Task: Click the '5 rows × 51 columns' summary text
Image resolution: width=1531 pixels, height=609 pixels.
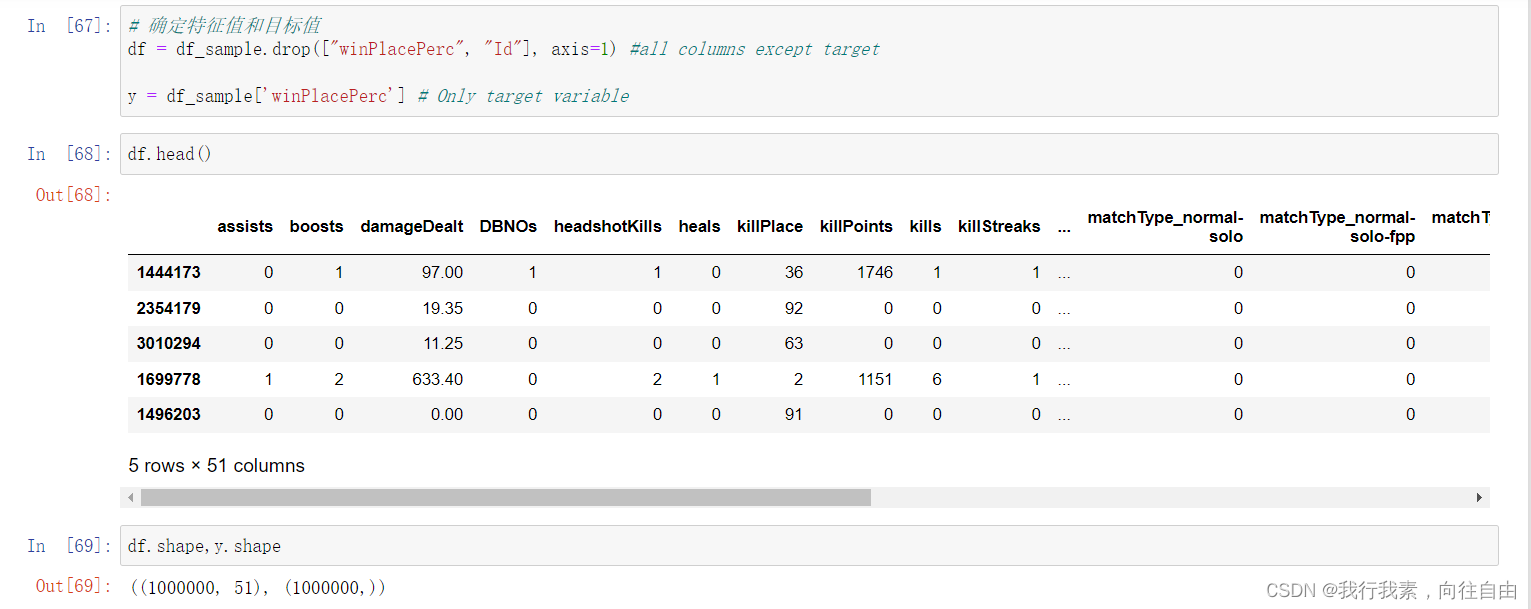Action: click(217, 466)
